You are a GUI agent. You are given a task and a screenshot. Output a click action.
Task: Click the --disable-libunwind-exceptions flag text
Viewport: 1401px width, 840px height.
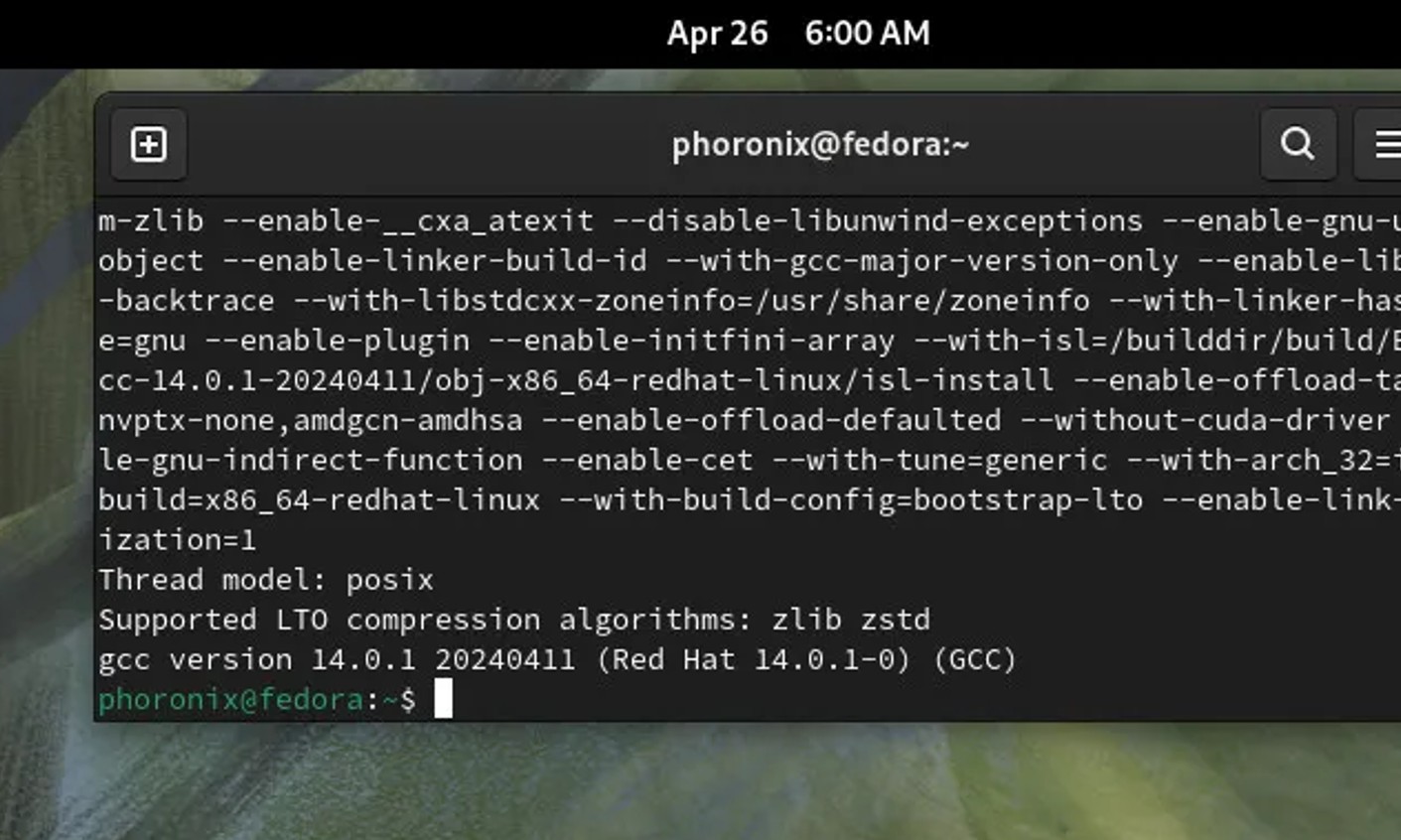point(877,220)
